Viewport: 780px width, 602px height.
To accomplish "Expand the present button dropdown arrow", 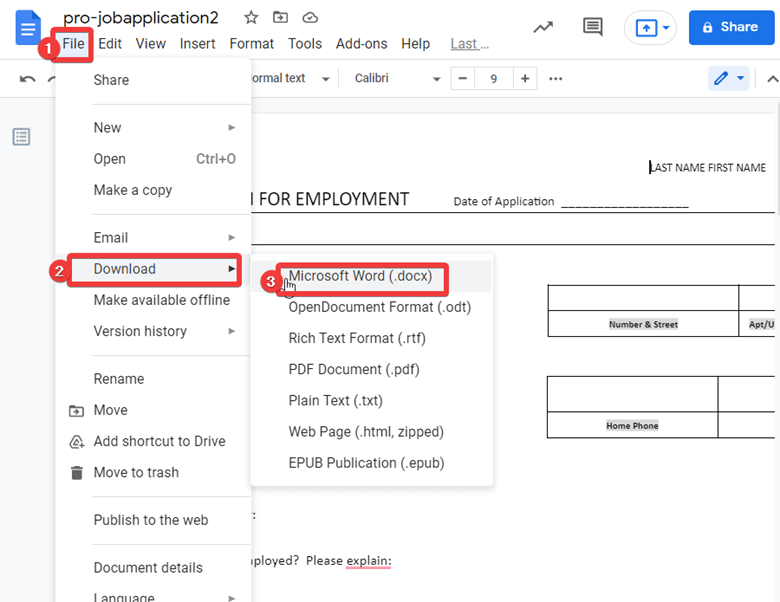I will pyautogui.click(x=666, y=28).
